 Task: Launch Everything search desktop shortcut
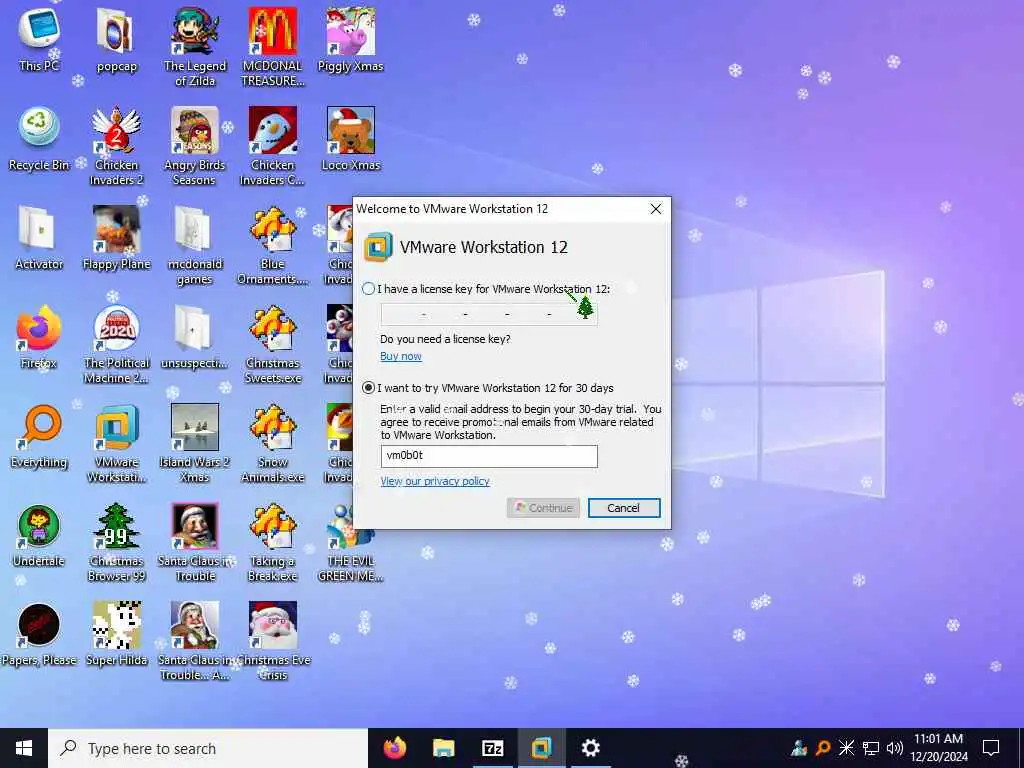click(x=39, y=438)
